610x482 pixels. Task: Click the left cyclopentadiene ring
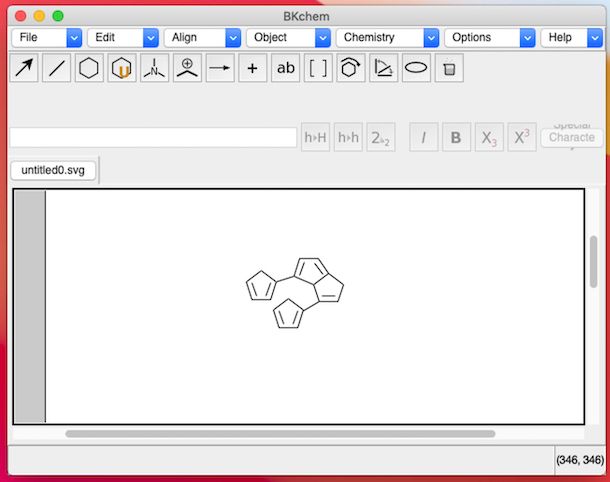click(261, 287)
